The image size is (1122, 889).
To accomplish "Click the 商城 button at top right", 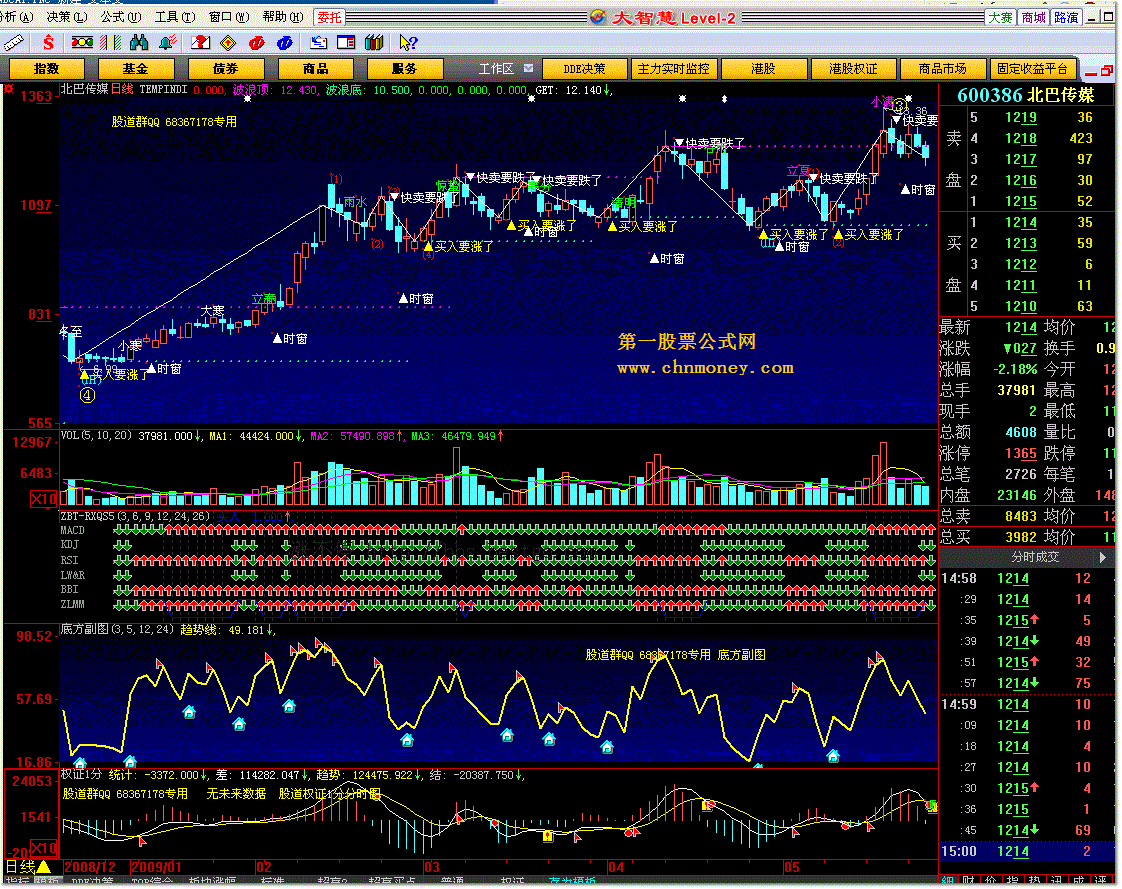I will (1033, 17).
